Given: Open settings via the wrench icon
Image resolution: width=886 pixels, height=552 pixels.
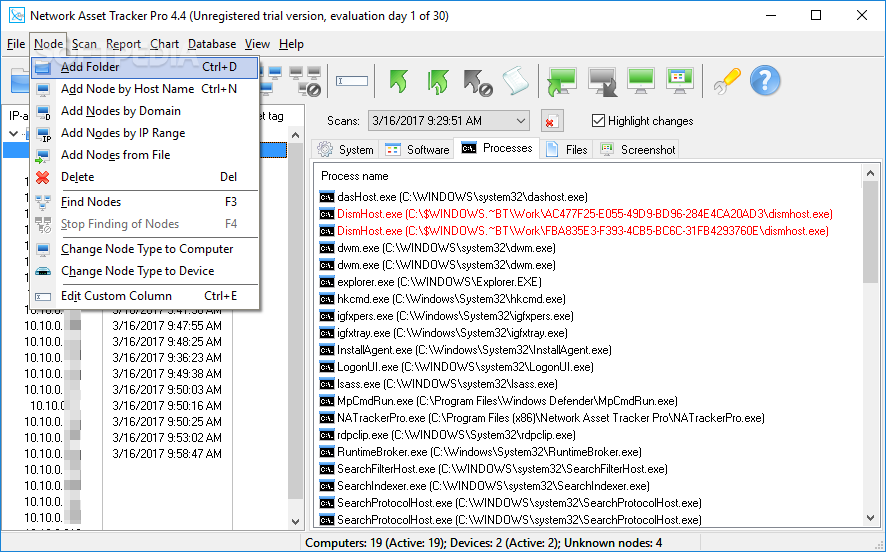Looking at the screenshot, I should pyautogui.click(x=727, y=81).
